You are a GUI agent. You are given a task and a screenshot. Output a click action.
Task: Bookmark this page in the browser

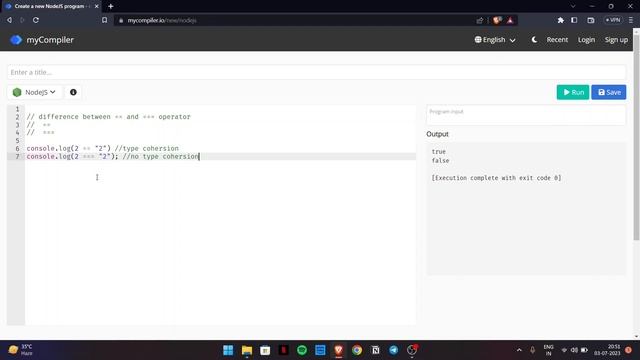click(104, 20)
